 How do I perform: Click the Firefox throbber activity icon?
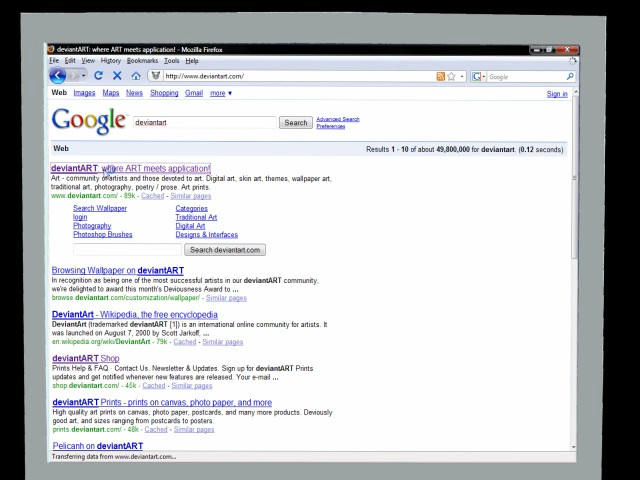573,61
